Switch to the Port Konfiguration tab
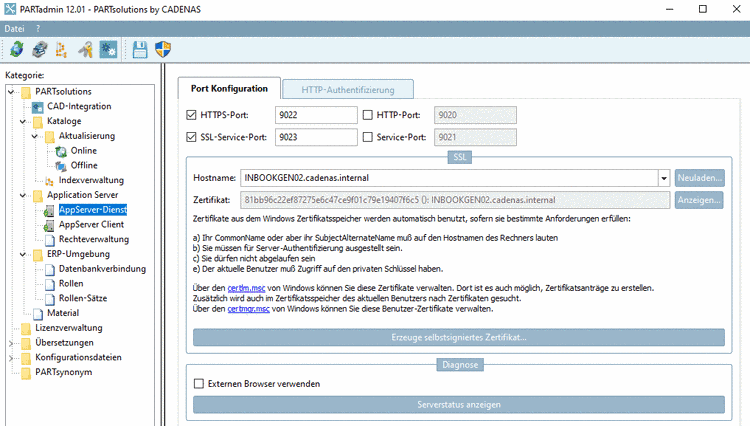750x426 pixels. pos(229,88)
